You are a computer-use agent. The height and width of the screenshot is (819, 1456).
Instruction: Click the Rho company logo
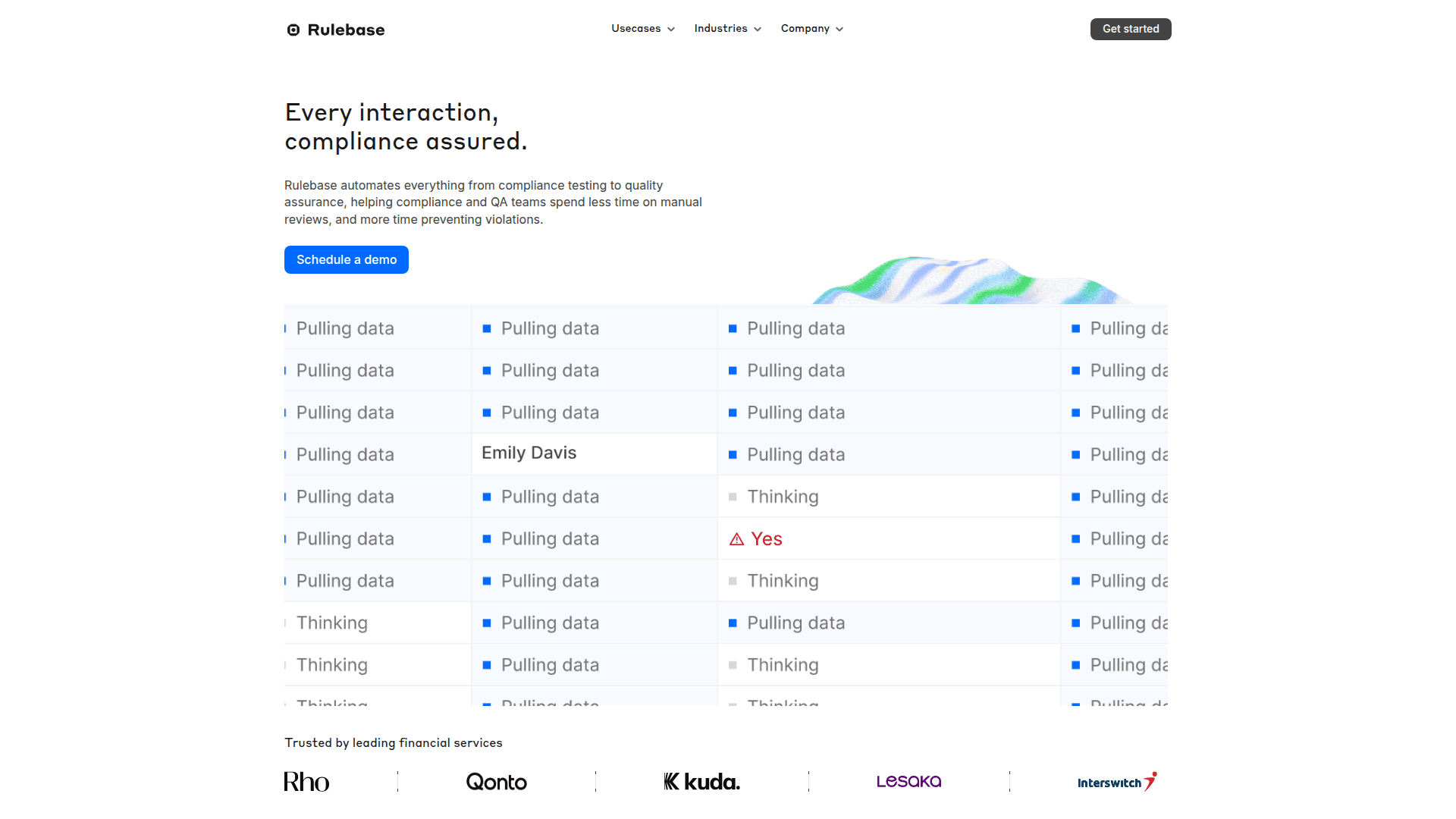[306, 782]
